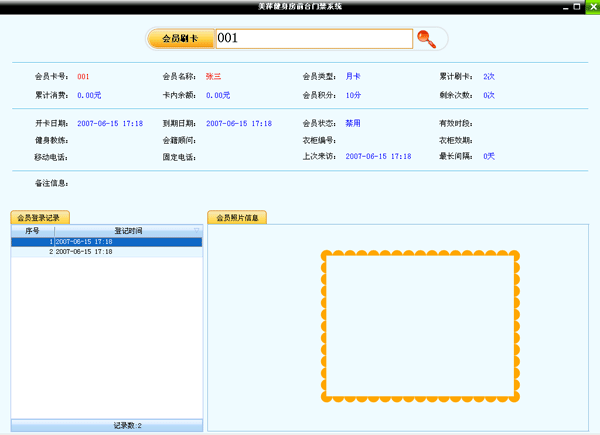Switch to the 会员登录记录 tab
Screen dimensions: 600x435
pos(39,217)
